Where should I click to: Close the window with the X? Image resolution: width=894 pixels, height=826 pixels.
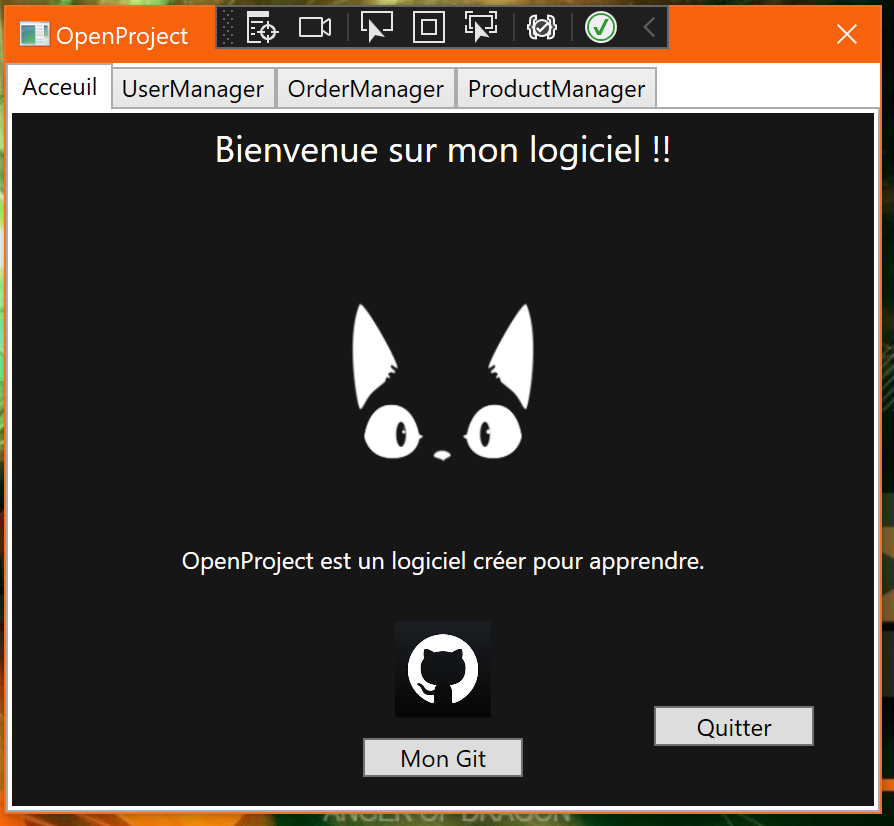pyautogui.click(x=846, y=34)
